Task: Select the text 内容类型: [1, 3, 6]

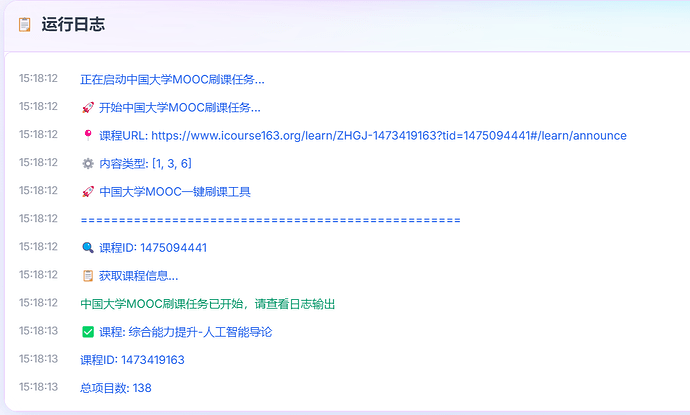Action: (x=146, y=164)
